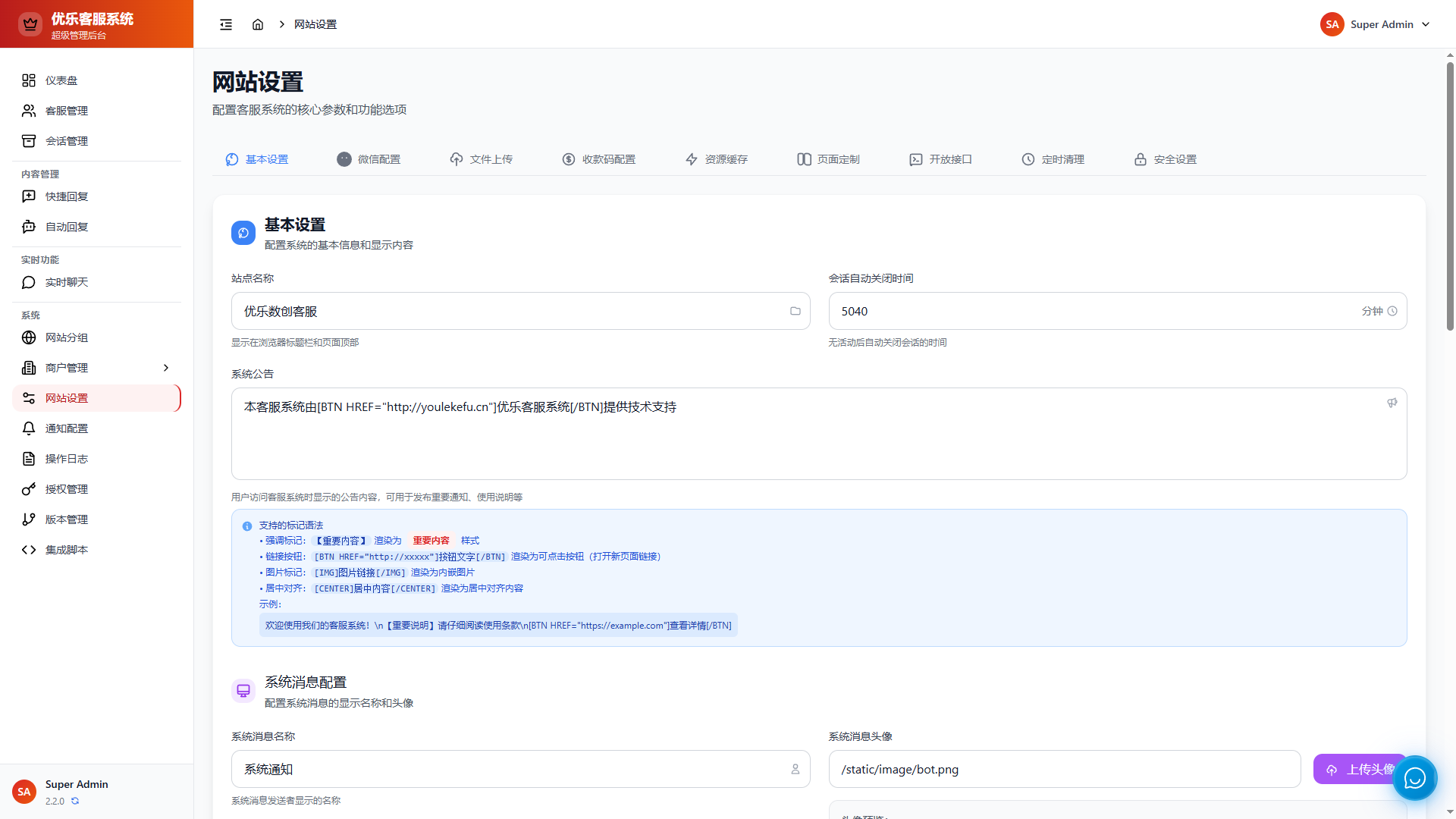Open 仪表盘 dashboard in the sidebar

coord(61,80)
